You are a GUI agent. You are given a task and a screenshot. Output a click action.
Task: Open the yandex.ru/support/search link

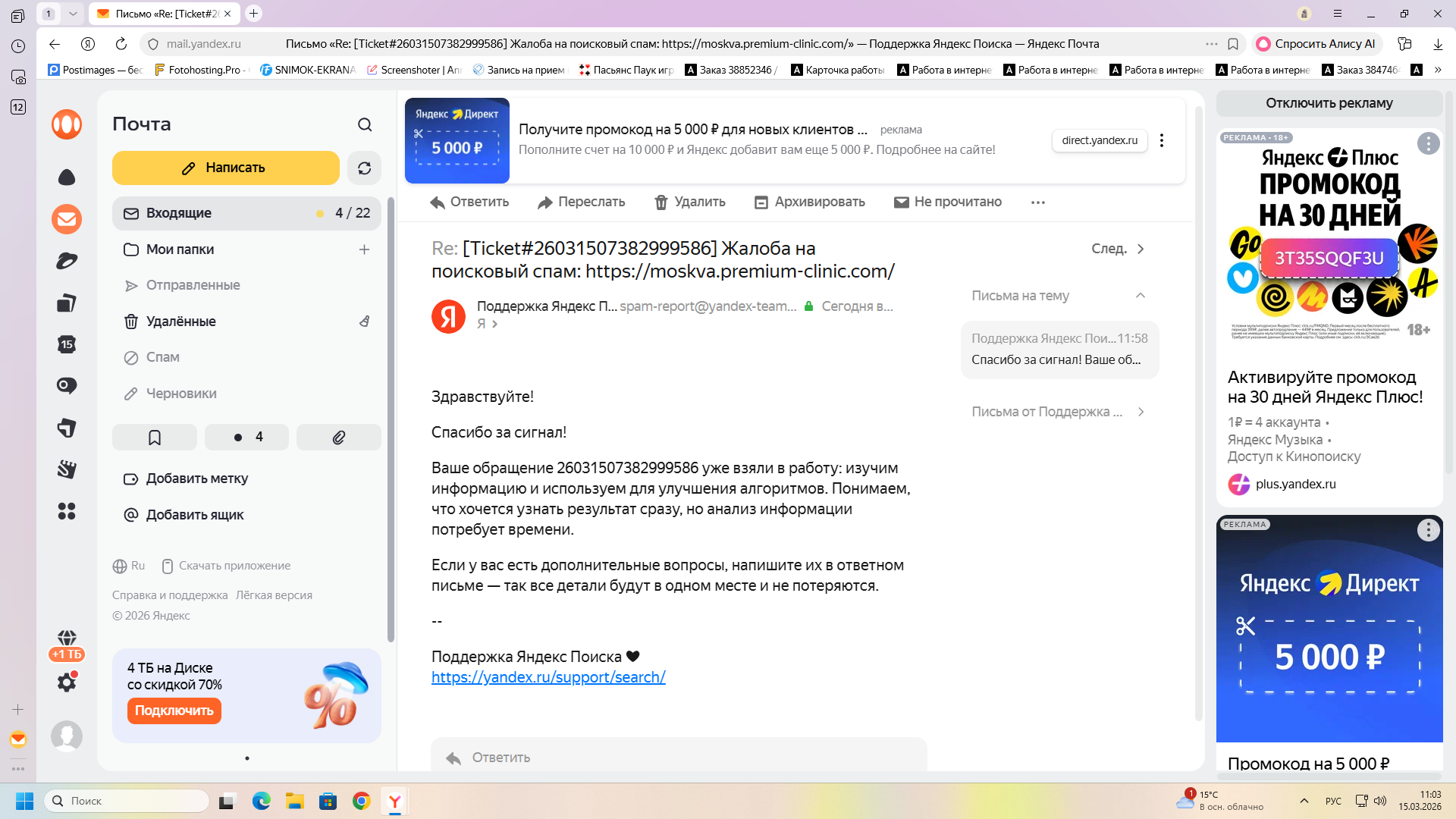[548, 677]
